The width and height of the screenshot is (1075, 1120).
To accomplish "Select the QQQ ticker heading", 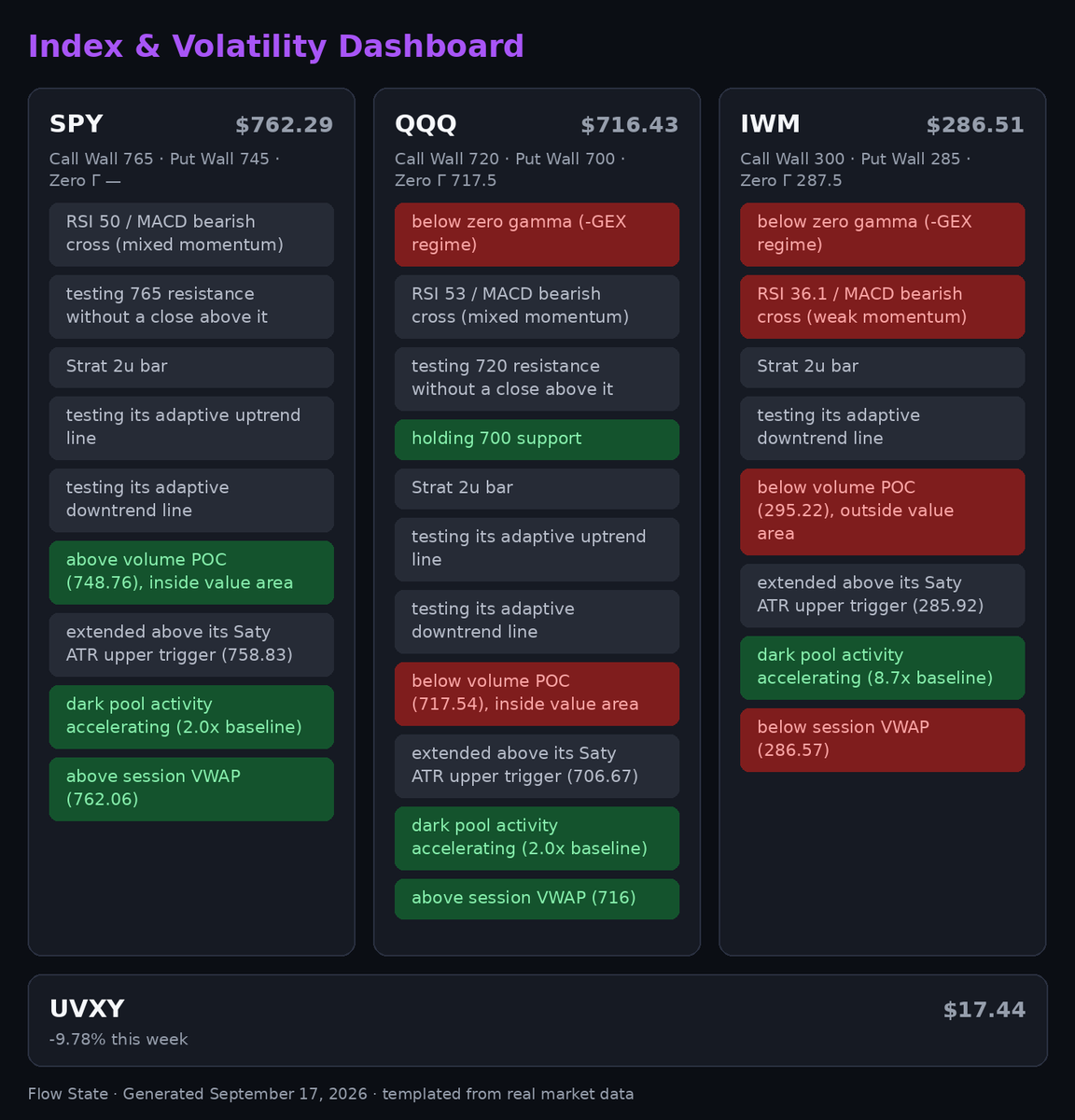I will click(426, 124).
